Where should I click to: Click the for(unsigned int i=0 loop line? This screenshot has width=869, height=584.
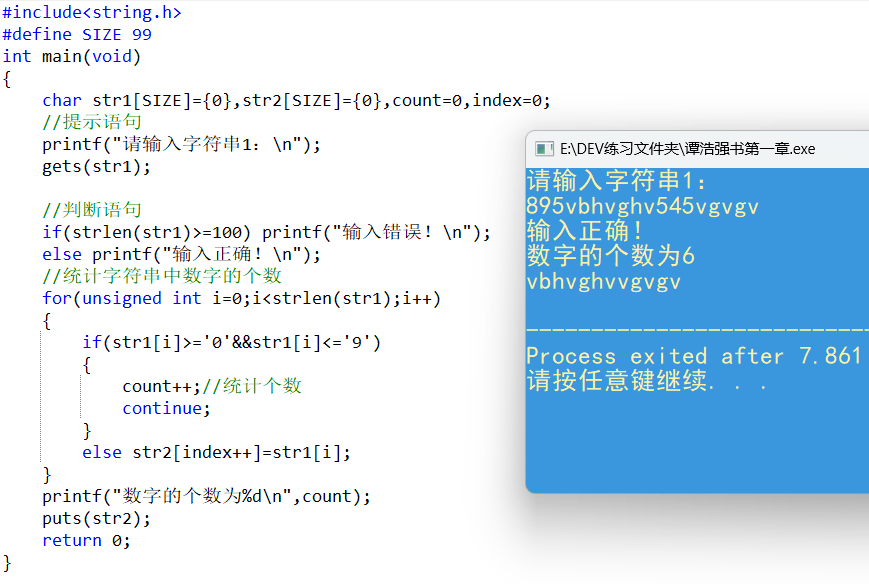coord(242,298)
